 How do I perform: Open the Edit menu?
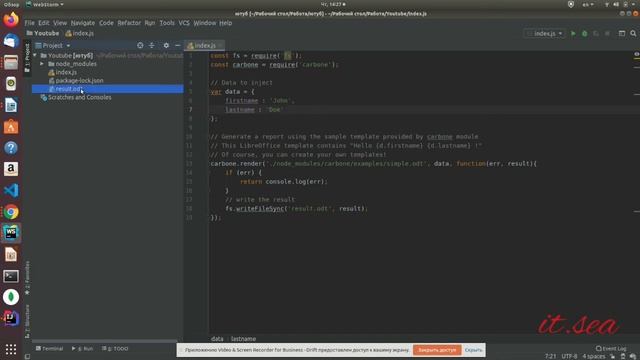point(44,23)
